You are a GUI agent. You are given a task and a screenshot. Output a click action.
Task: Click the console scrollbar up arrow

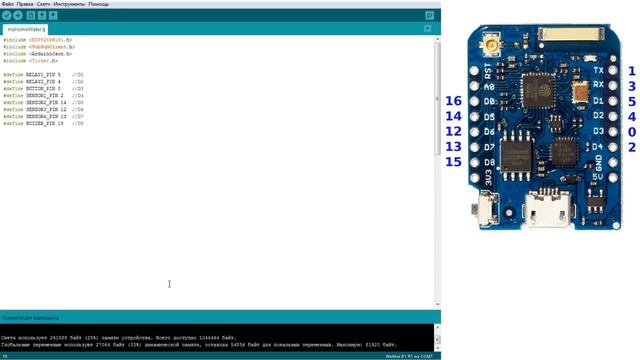437,327
